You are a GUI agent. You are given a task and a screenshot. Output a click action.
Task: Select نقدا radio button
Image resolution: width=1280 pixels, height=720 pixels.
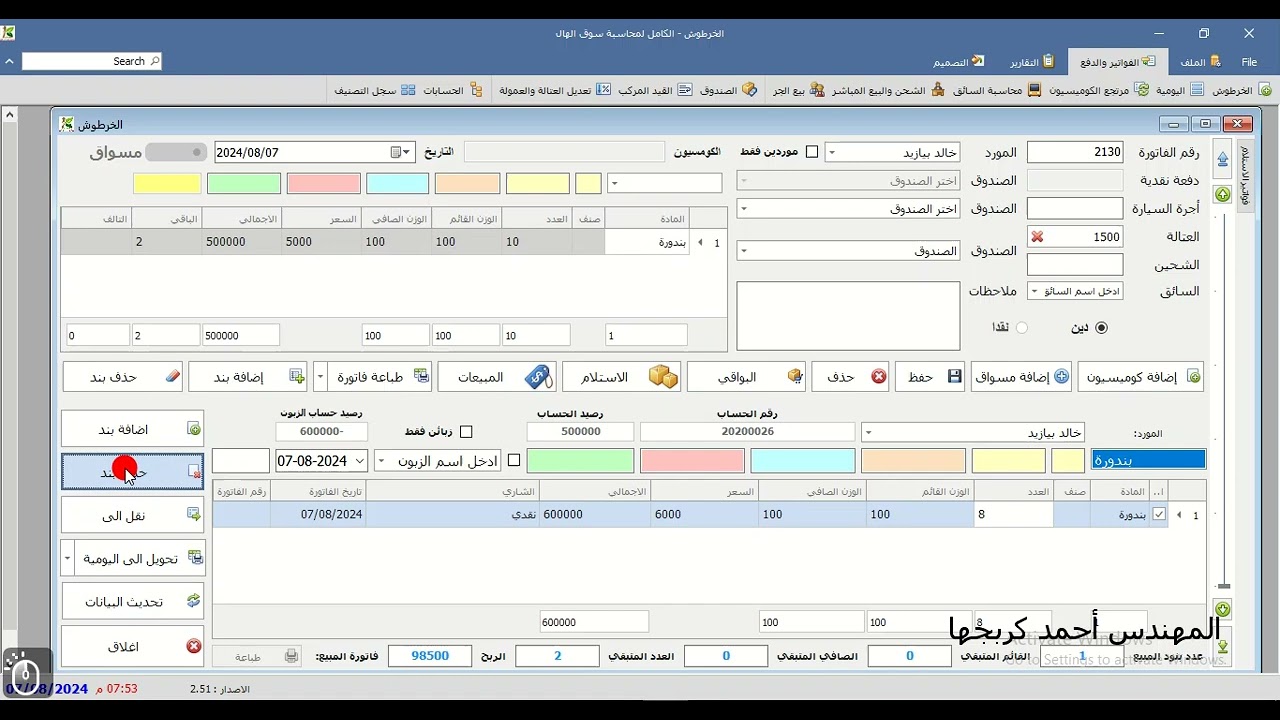point(1021,327)
